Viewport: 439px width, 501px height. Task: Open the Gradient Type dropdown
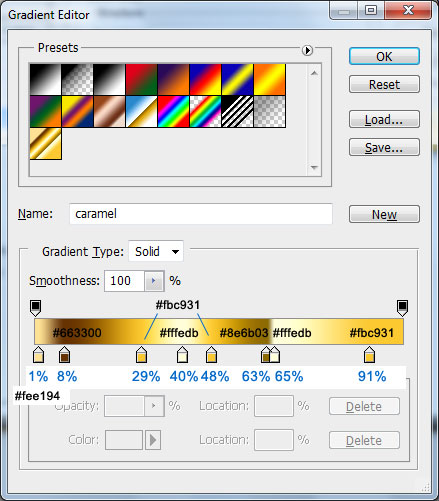click(x=156, y=251)
